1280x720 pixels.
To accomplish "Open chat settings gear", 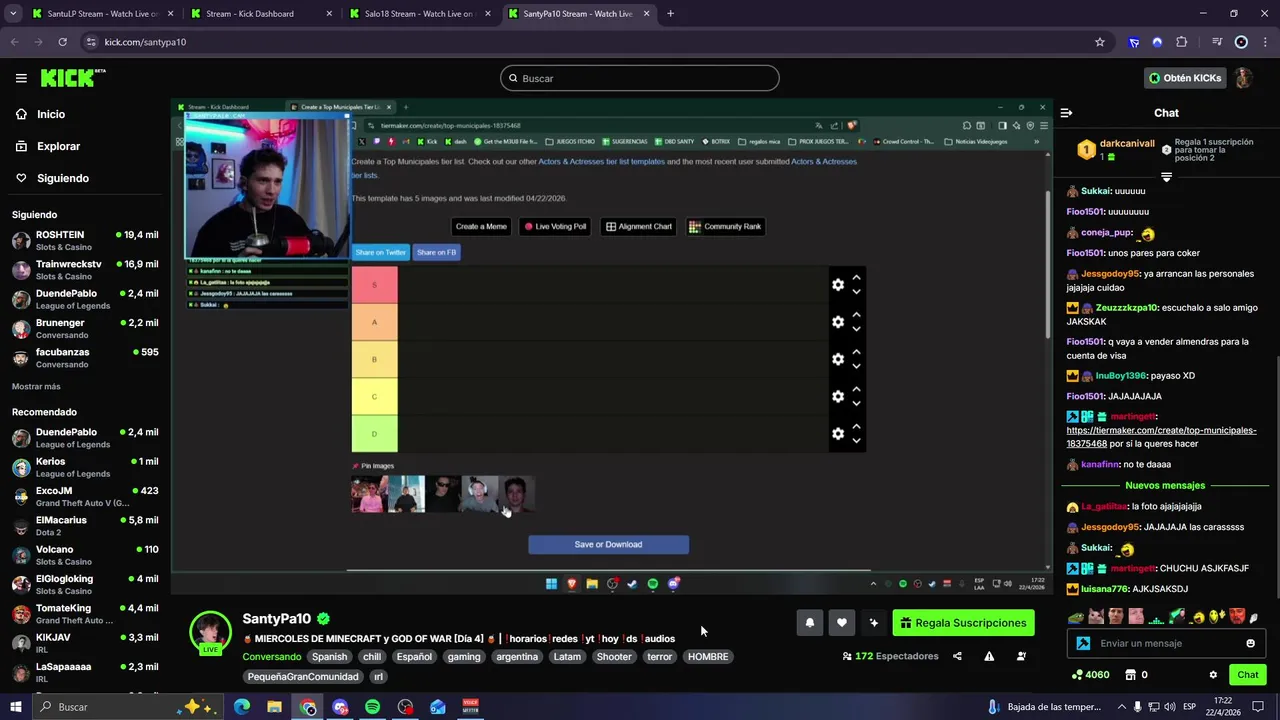I will [1213, 675].
